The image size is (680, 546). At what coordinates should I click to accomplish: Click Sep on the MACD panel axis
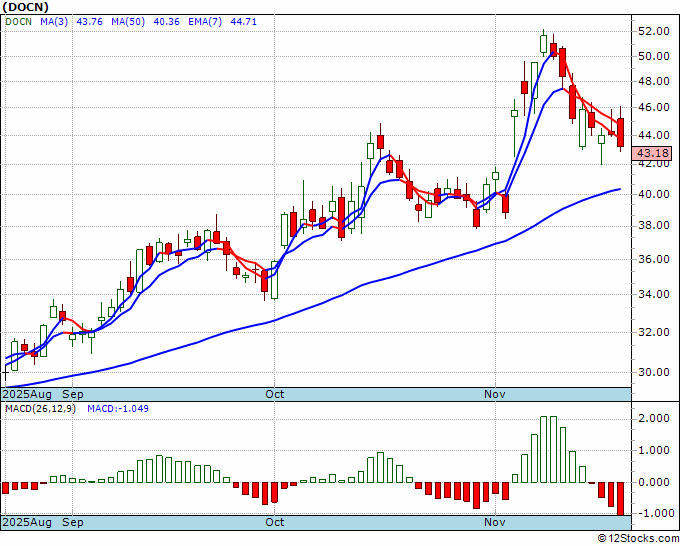point(73,522)
